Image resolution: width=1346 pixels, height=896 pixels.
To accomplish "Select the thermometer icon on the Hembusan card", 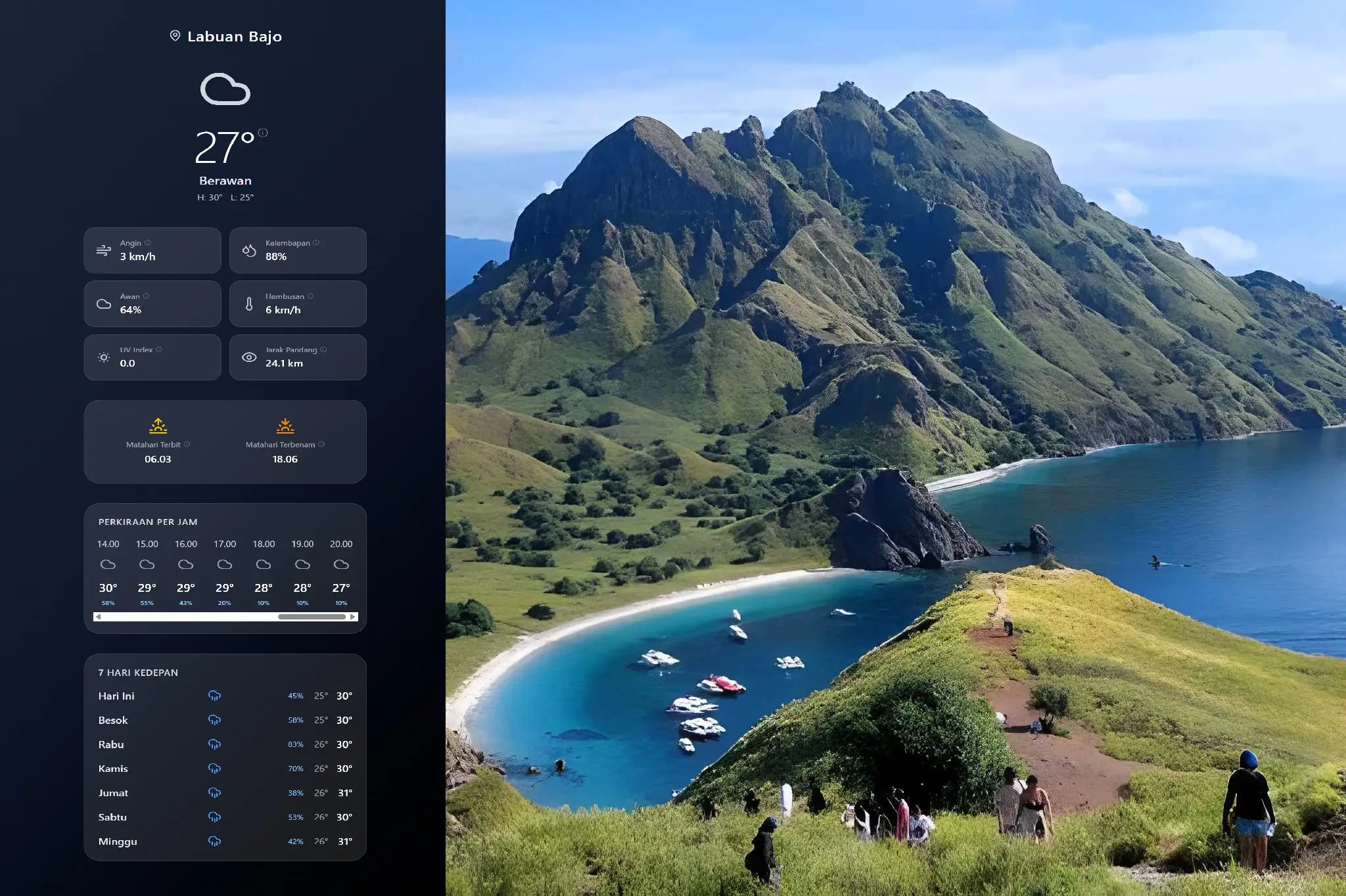I will point(248,303).
